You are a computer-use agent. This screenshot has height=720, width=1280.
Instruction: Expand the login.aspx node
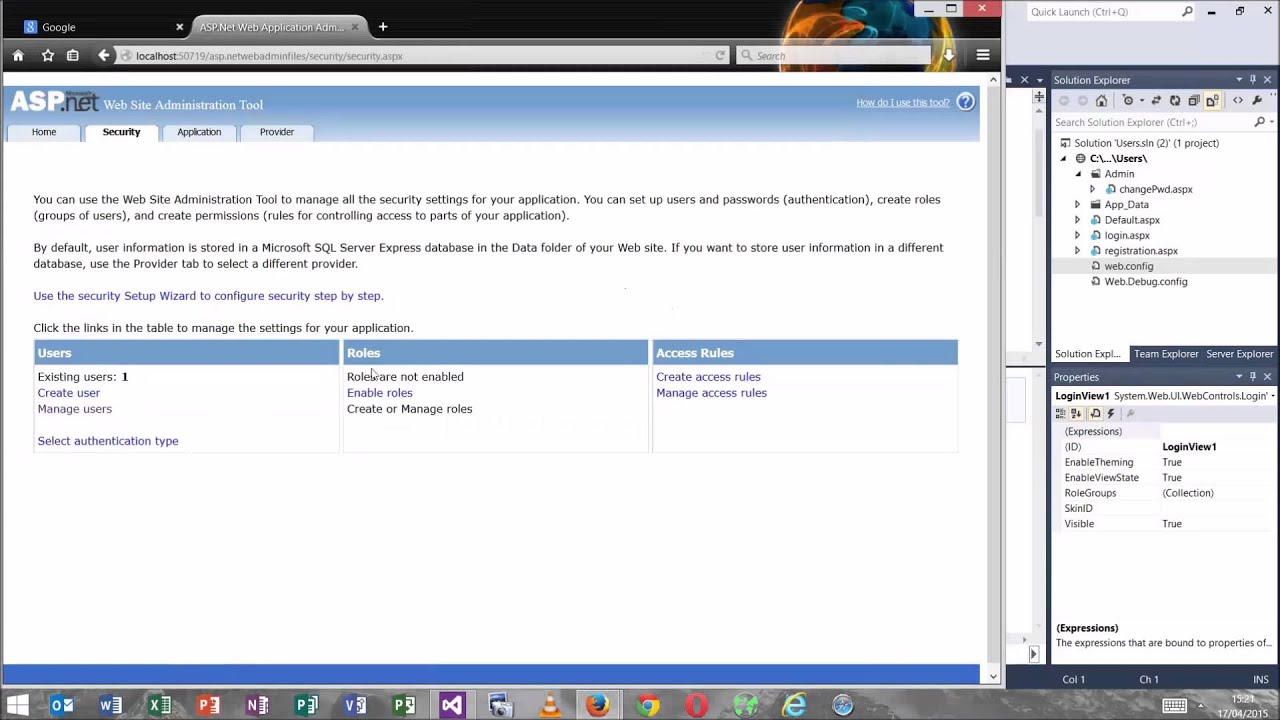tap(1078, 236)
